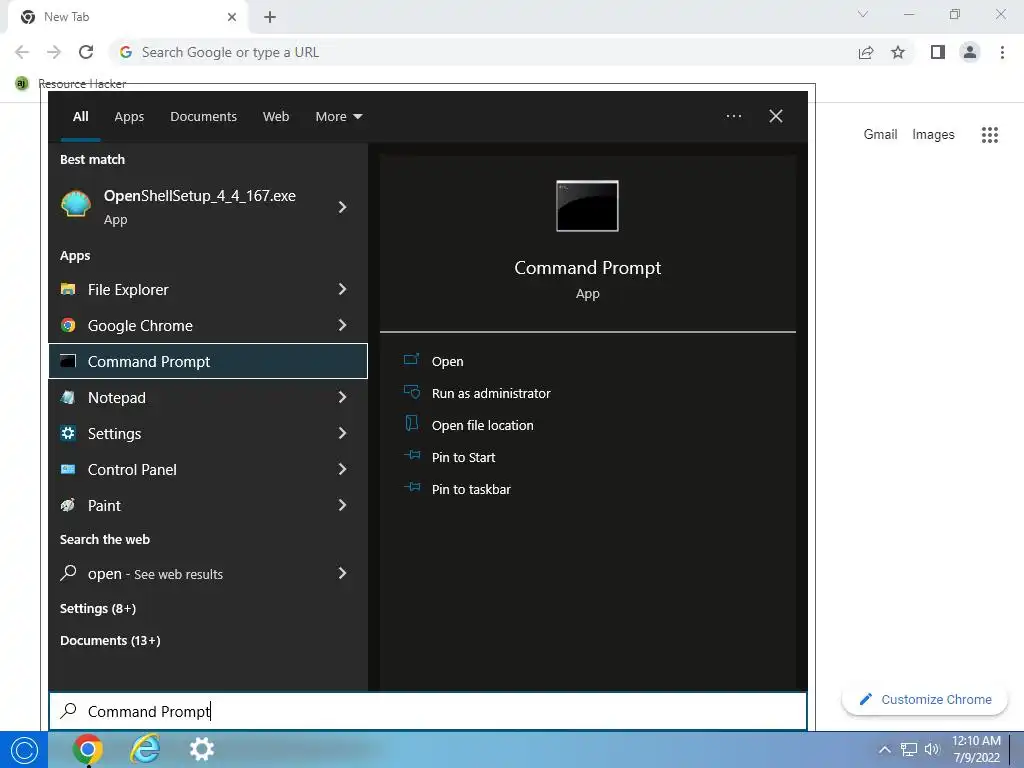Click the Gmail link

pyautogui.click(x=880, y=134)
